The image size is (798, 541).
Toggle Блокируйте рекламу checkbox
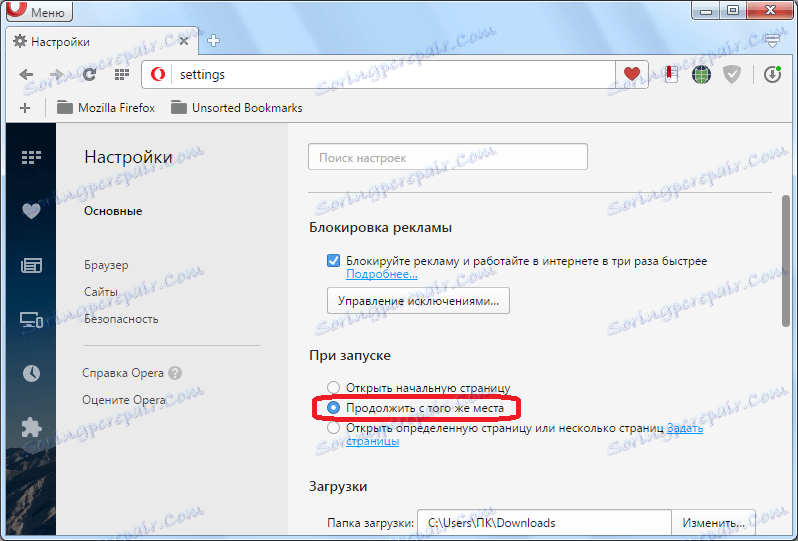333,261
